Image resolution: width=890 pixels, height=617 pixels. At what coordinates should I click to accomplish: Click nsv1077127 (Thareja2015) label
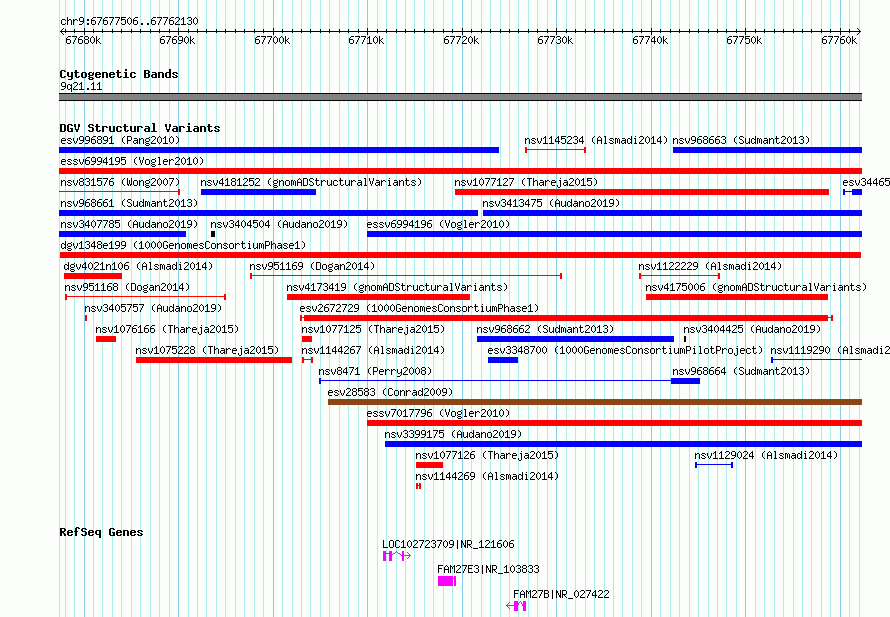(526, 182)
